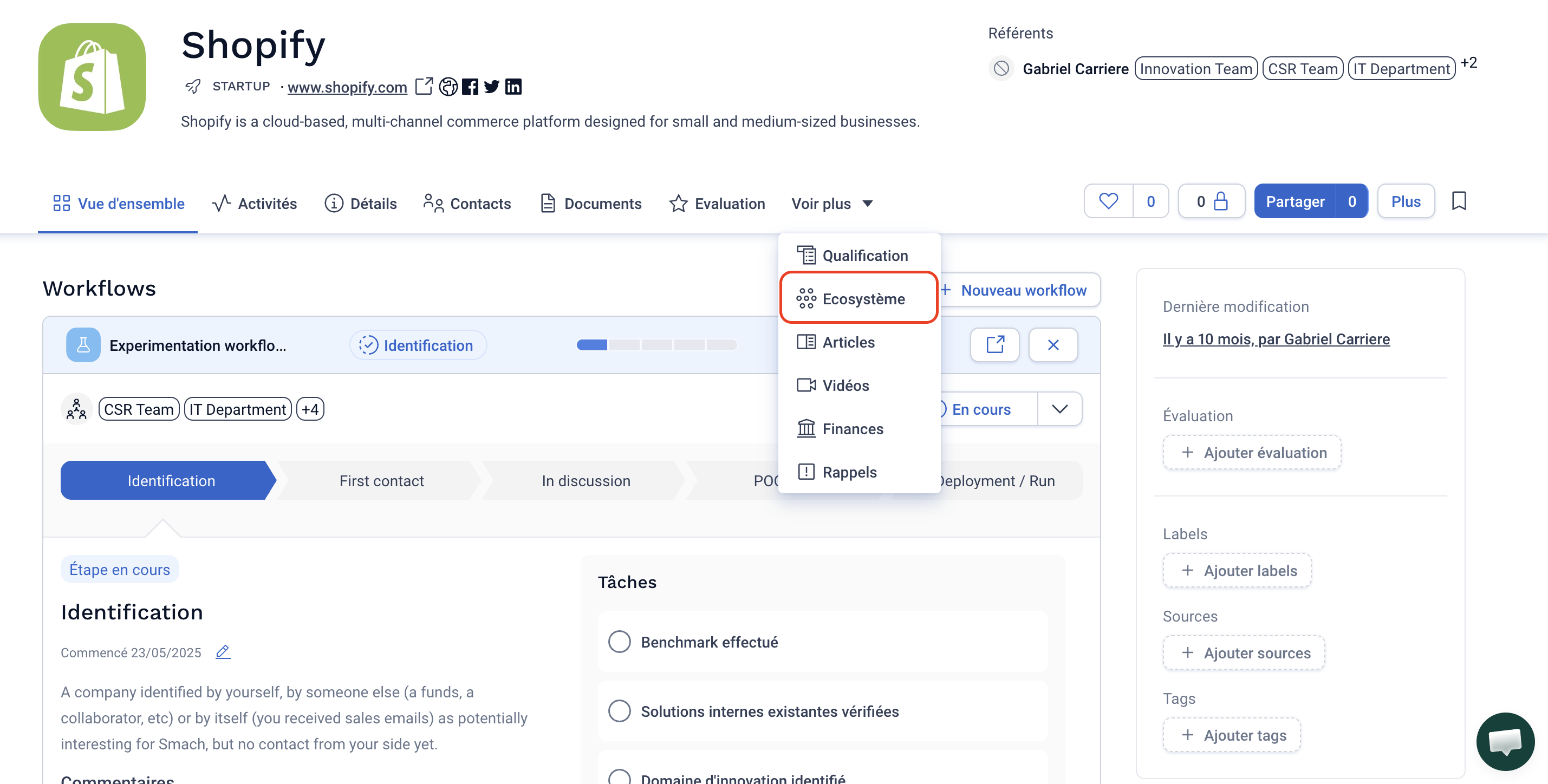Show the +2 additional référents
The width and height of the screenshot is (1548, 784).
click(1468, 63)
